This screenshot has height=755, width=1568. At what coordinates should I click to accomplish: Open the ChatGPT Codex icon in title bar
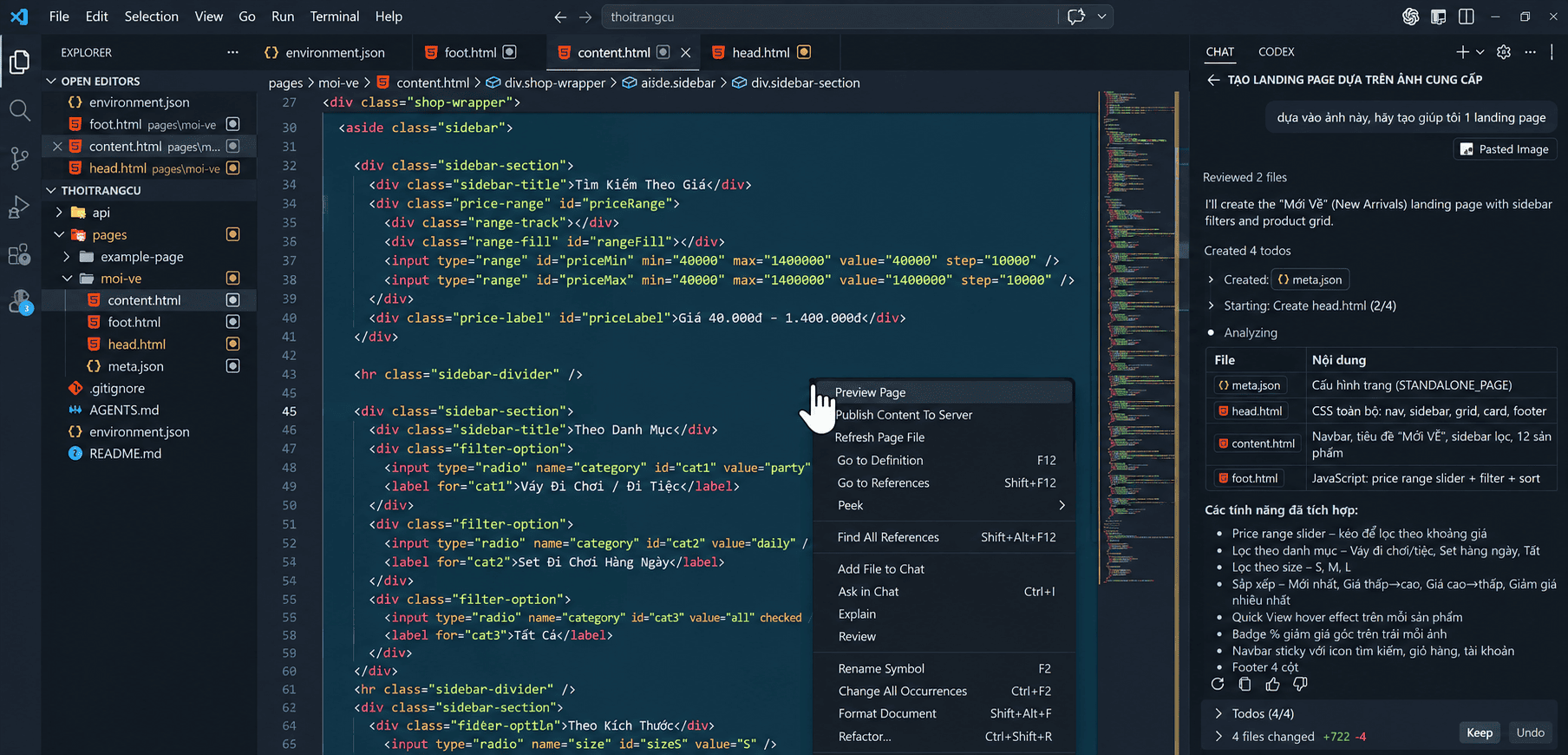[x=1411, y=16]
